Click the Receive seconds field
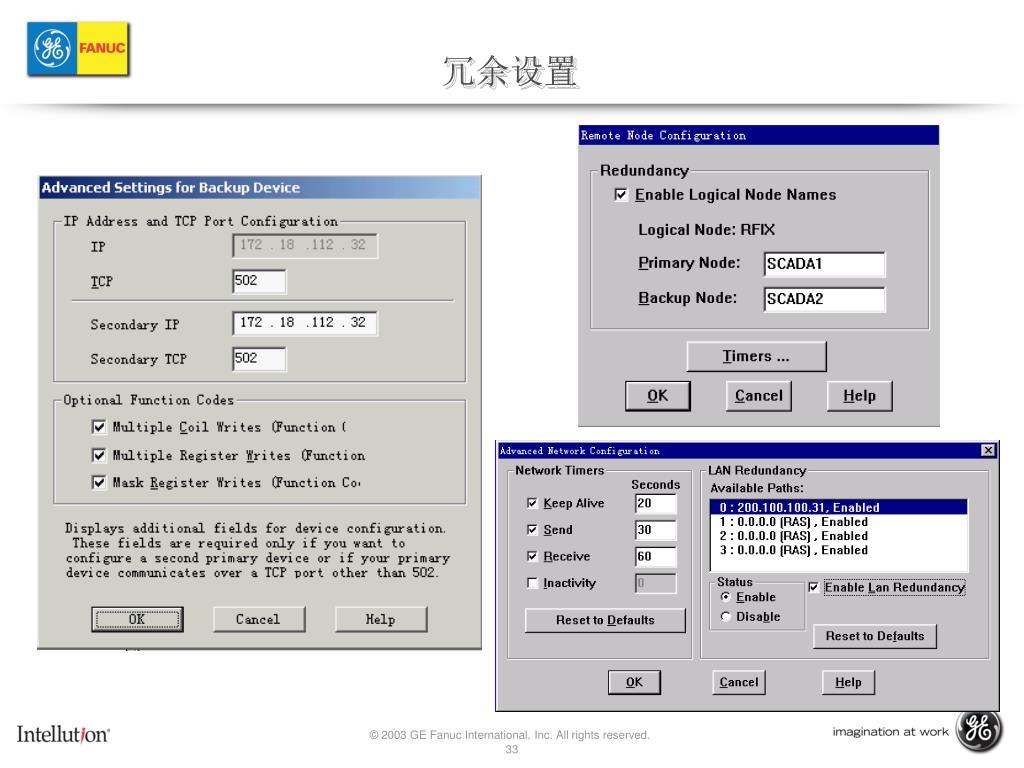The image size is (1024, 768). 656,556
